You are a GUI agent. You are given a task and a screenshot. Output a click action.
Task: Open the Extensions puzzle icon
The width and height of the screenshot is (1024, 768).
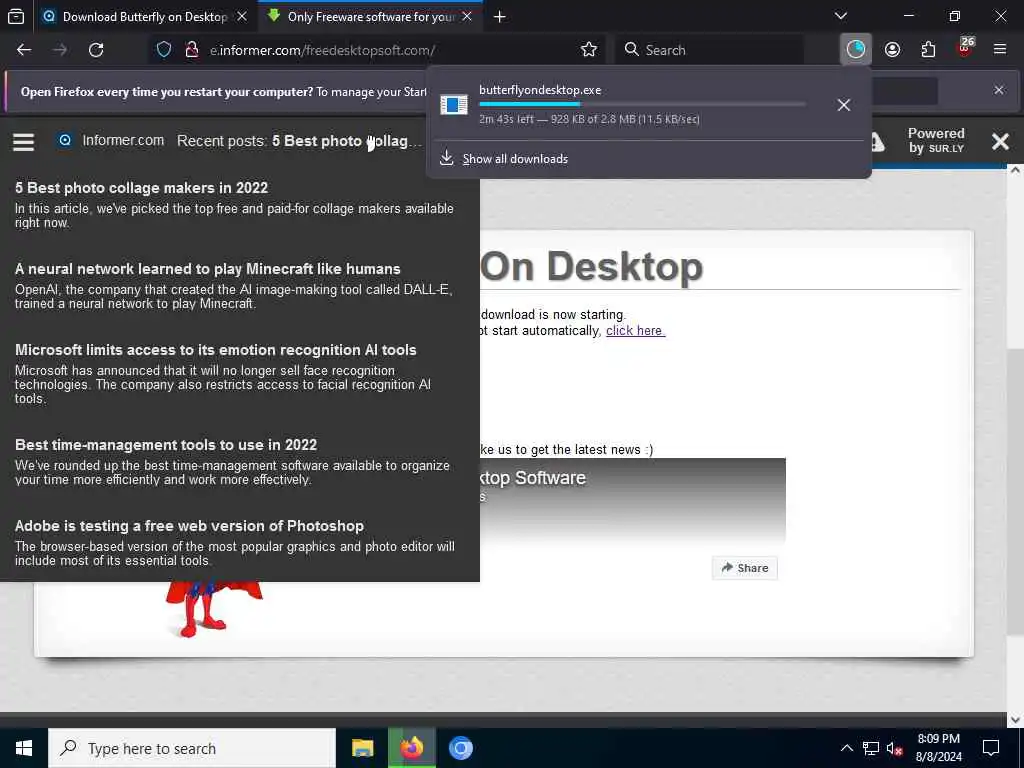[928, 50]
